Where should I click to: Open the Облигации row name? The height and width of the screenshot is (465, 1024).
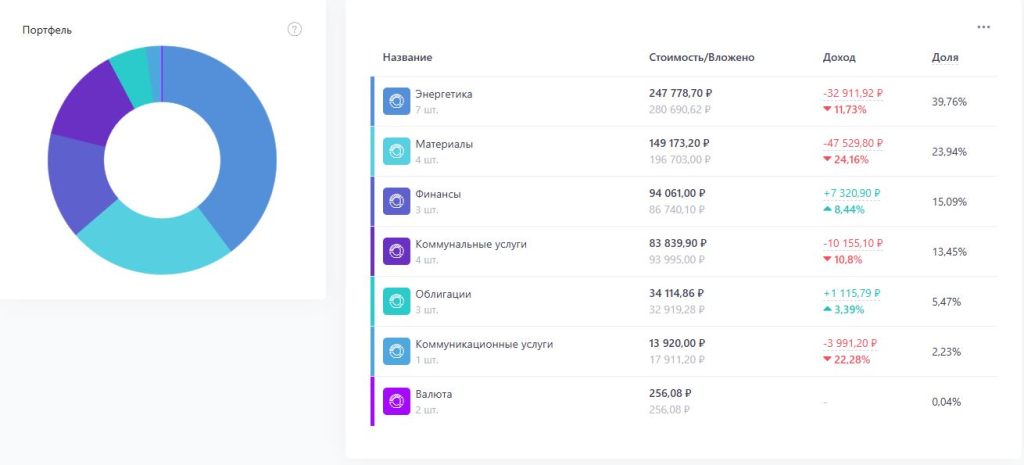click(443, 294)
